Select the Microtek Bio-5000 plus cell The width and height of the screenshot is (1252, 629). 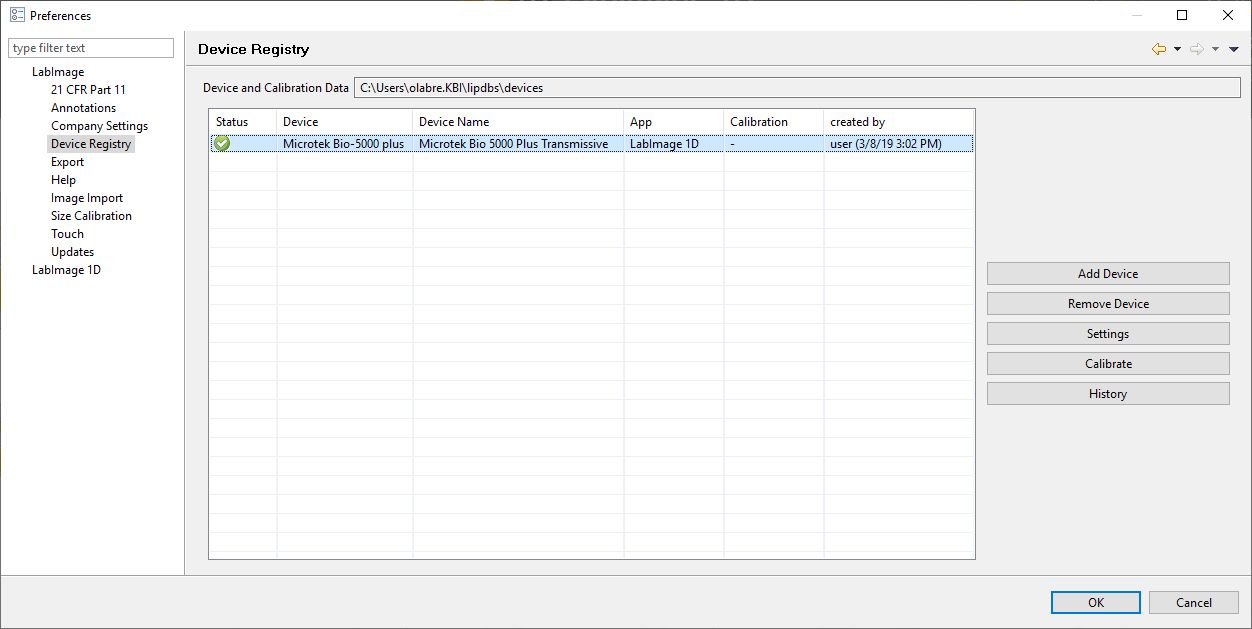[344, 144]
